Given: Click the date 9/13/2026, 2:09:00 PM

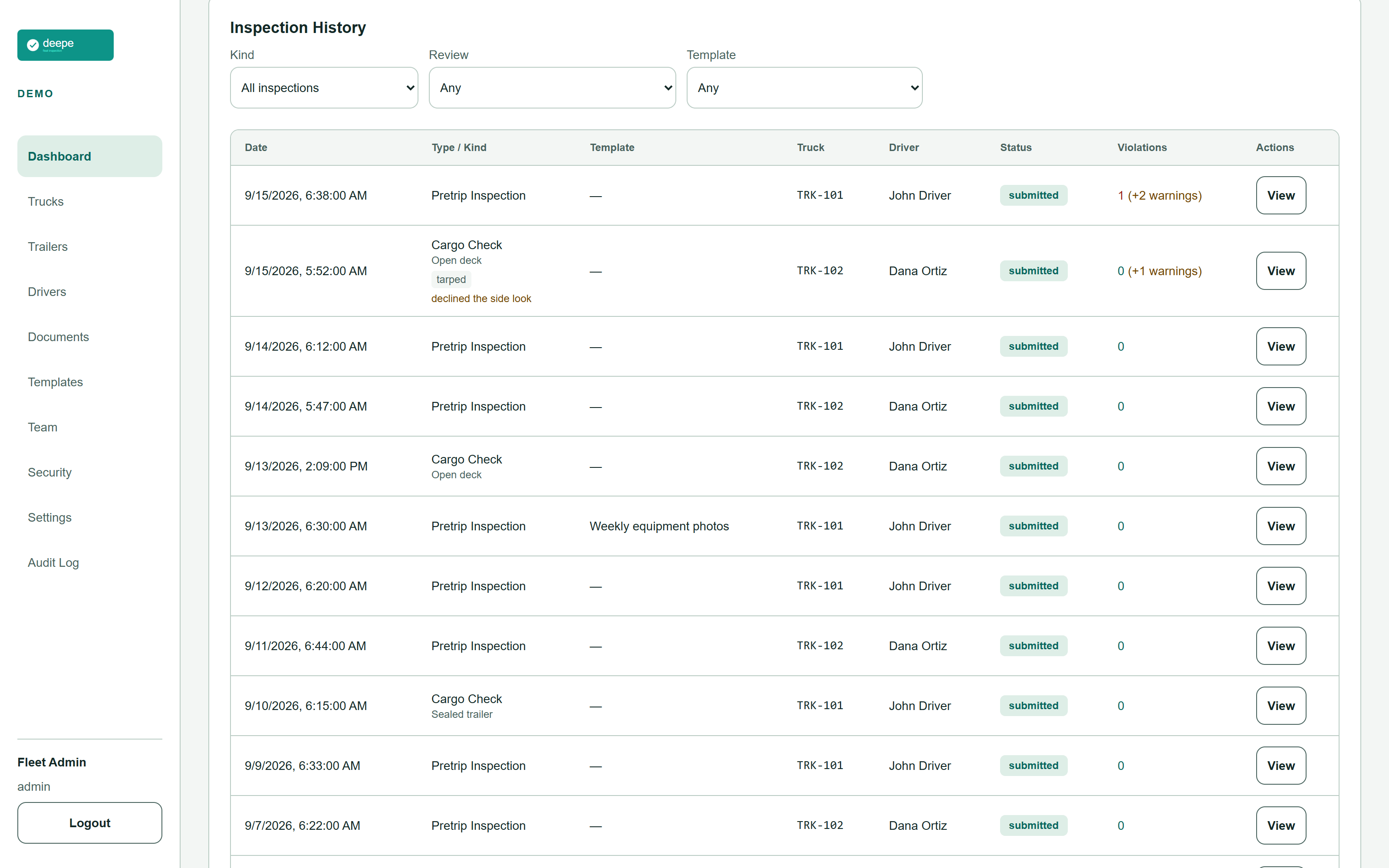Looking at the screenshot, I should (306, 466).
